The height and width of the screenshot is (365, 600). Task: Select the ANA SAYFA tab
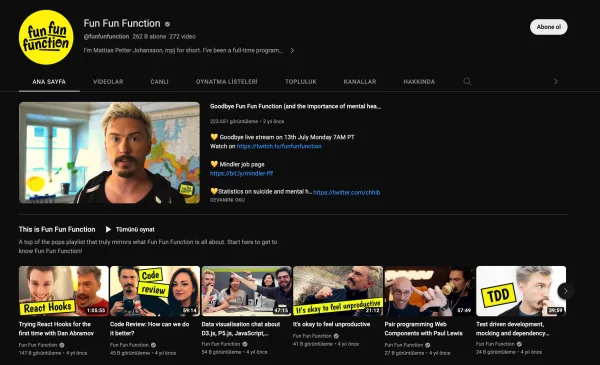click(x=49, y=82)
